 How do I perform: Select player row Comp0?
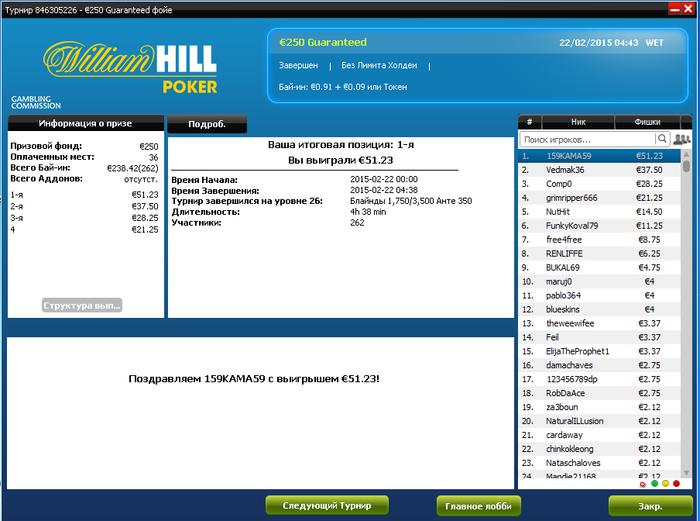(600, 183)
